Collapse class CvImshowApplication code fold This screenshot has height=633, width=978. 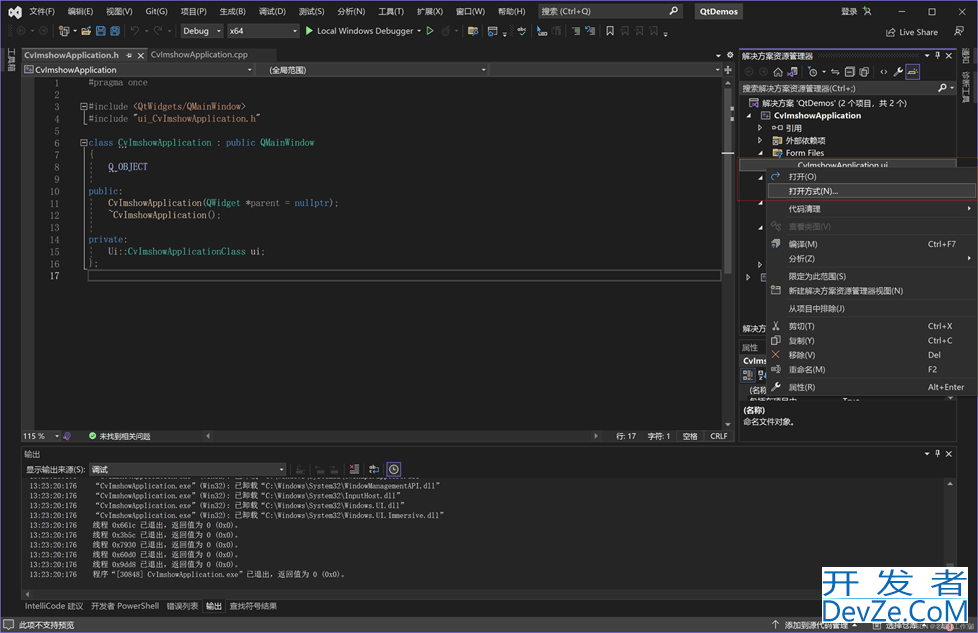[x=84, y=143]
